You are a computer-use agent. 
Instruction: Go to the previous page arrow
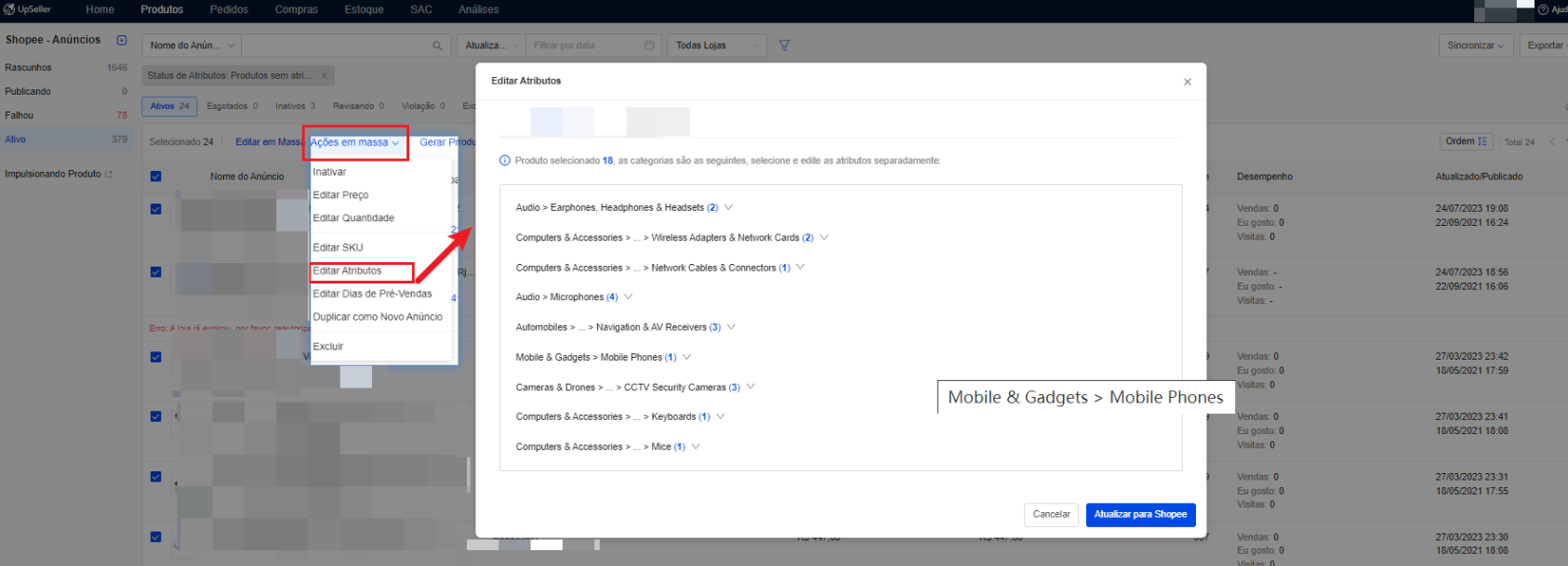point(1551,142)
